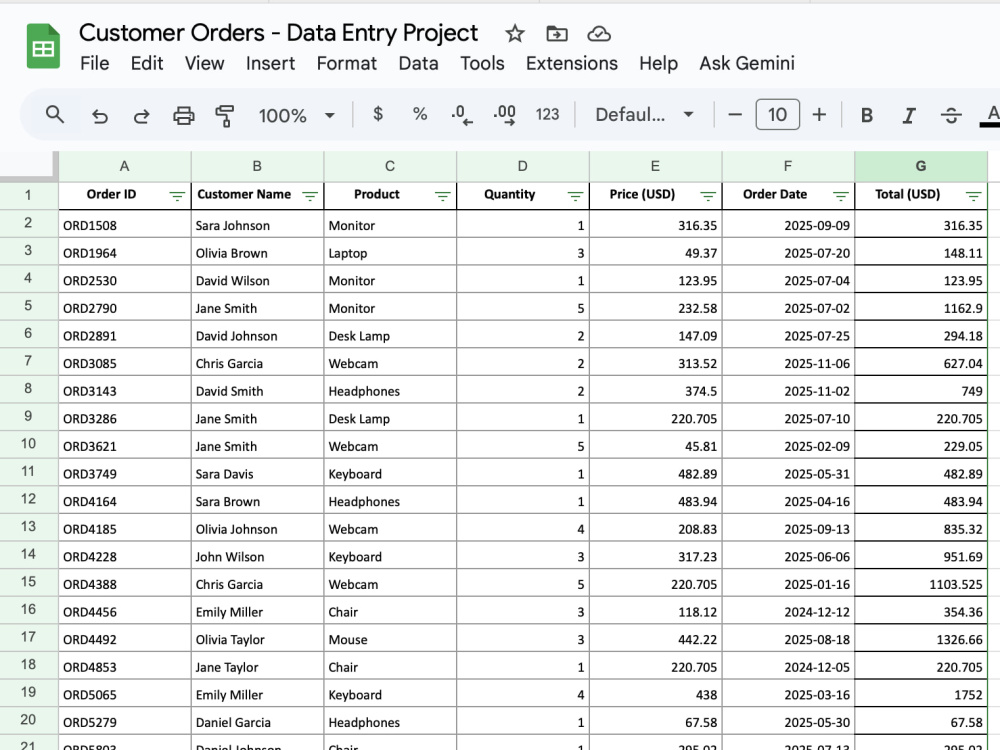1000x750 pixels.
Task: Format as percent
Action: (x=420, y=114)
